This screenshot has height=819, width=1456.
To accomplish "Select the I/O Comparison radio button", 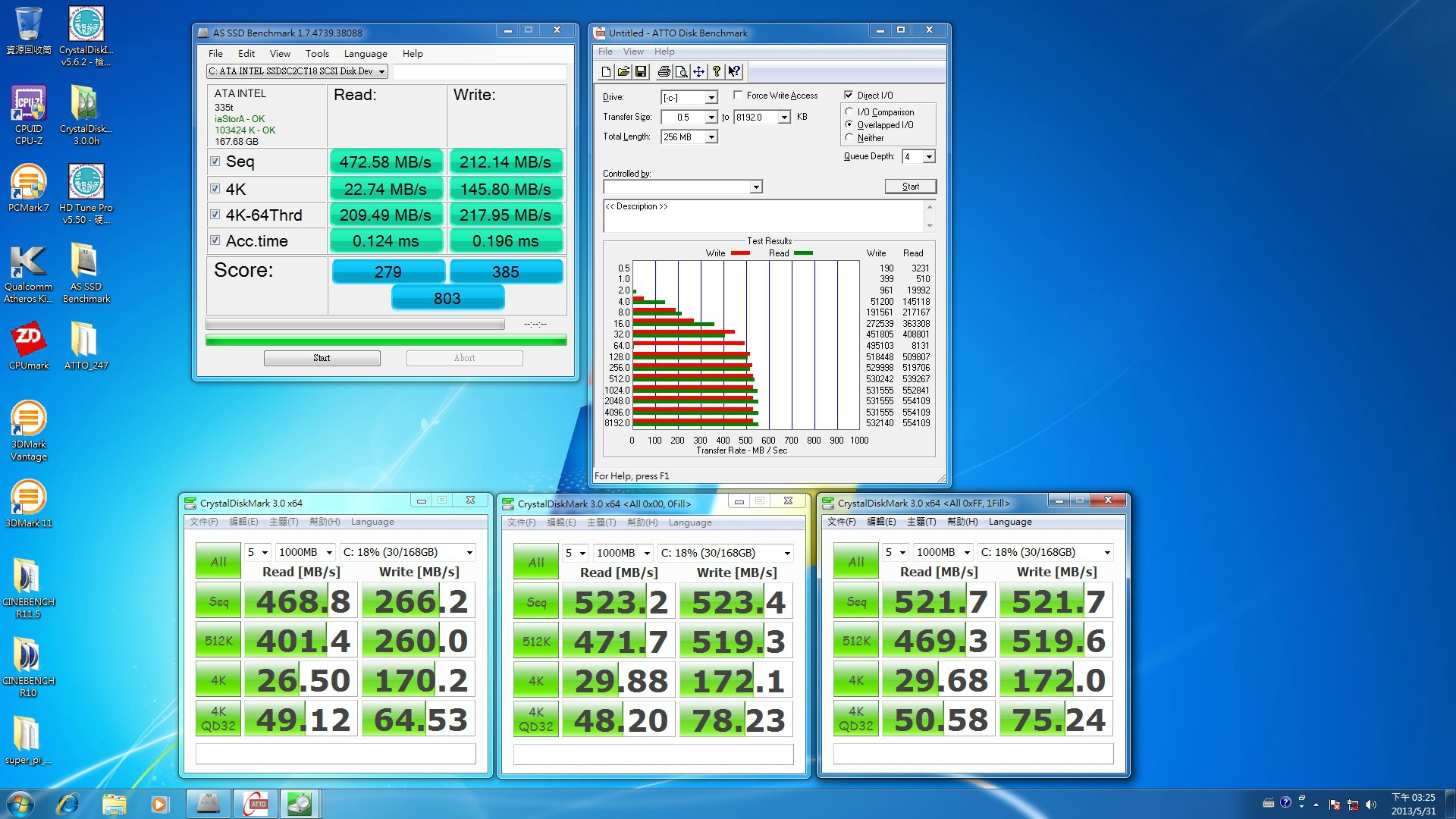I will click(x=849, y=111).
